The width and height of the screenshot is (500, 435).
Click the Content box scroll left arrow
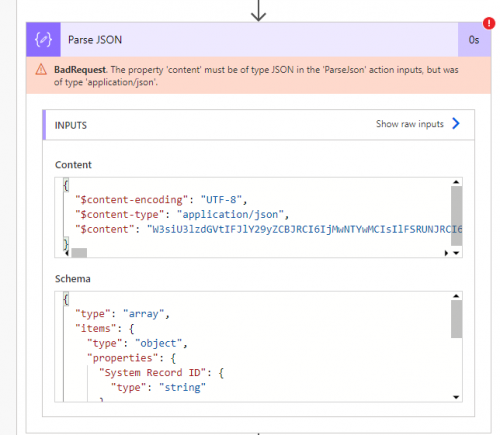click(x=67, y=253)
